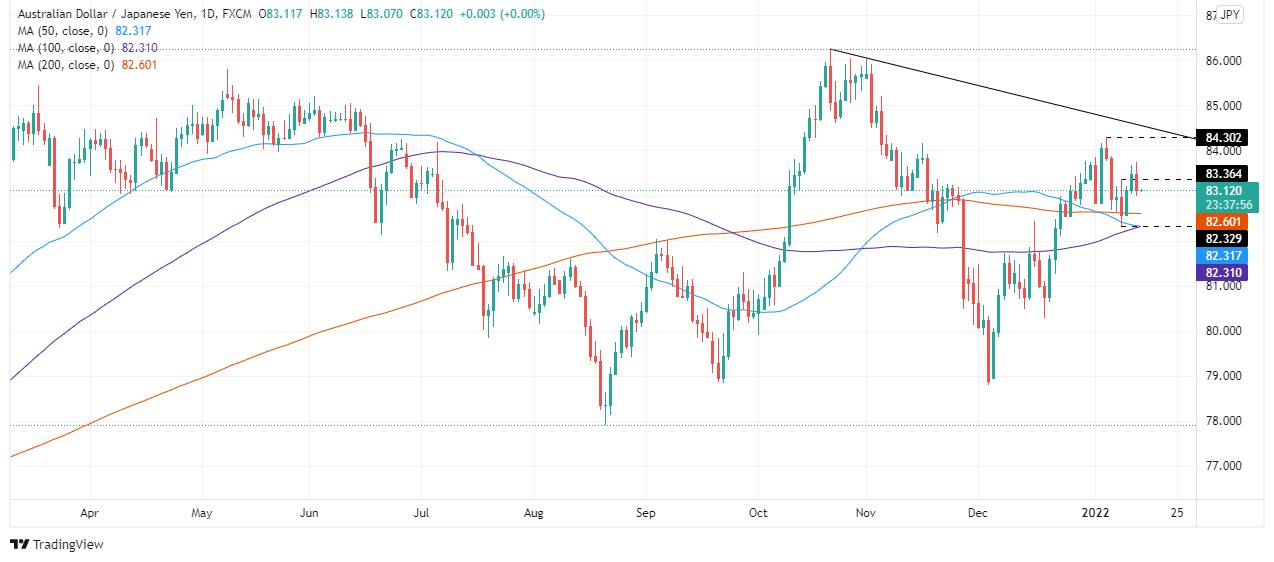Select the Oct label on time axis
The height and width of the screenshot is (562, 1274).
[758, 513]
